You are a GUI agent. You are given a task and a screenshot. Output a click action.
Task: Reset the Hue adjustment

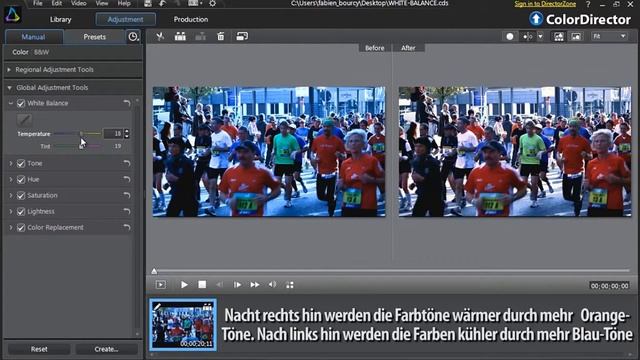click(127, 179)
